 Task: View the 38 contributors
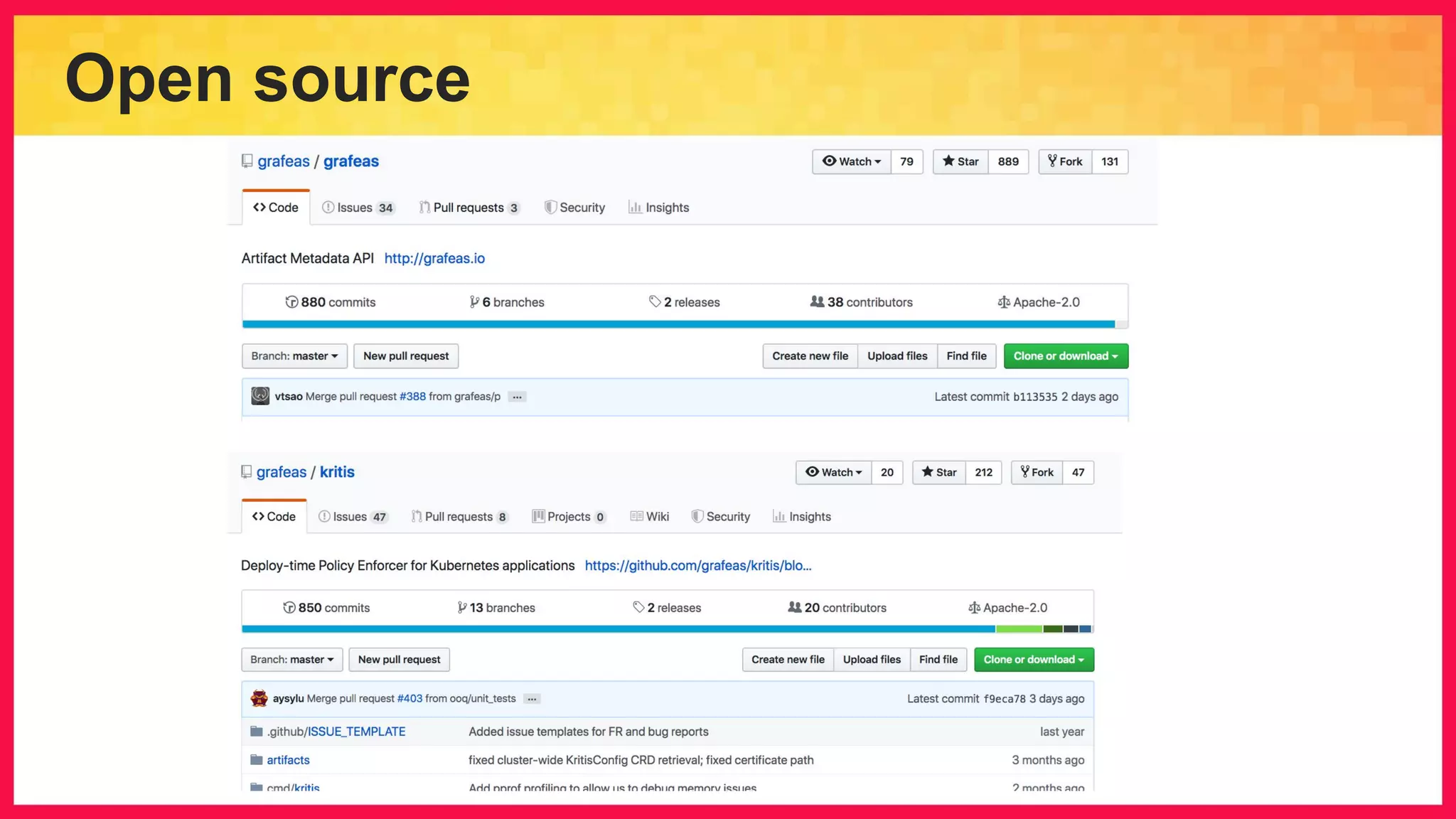click(861, 302)
